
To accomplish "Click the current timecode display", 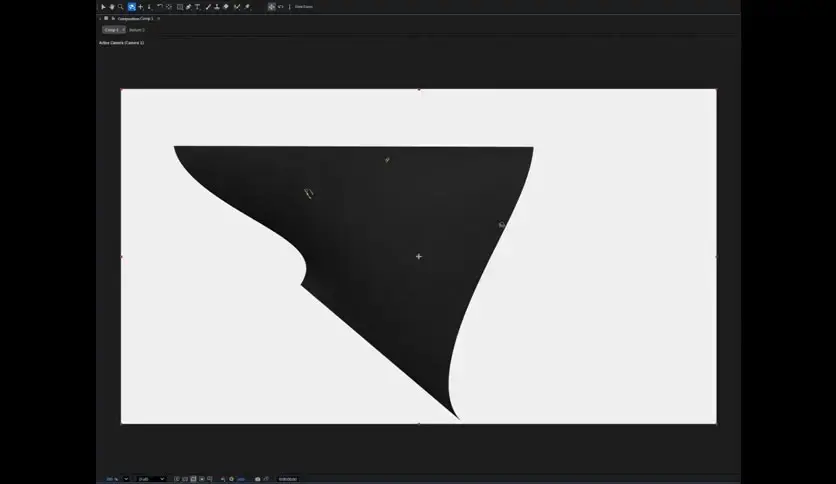I will [x=288, y=479].
